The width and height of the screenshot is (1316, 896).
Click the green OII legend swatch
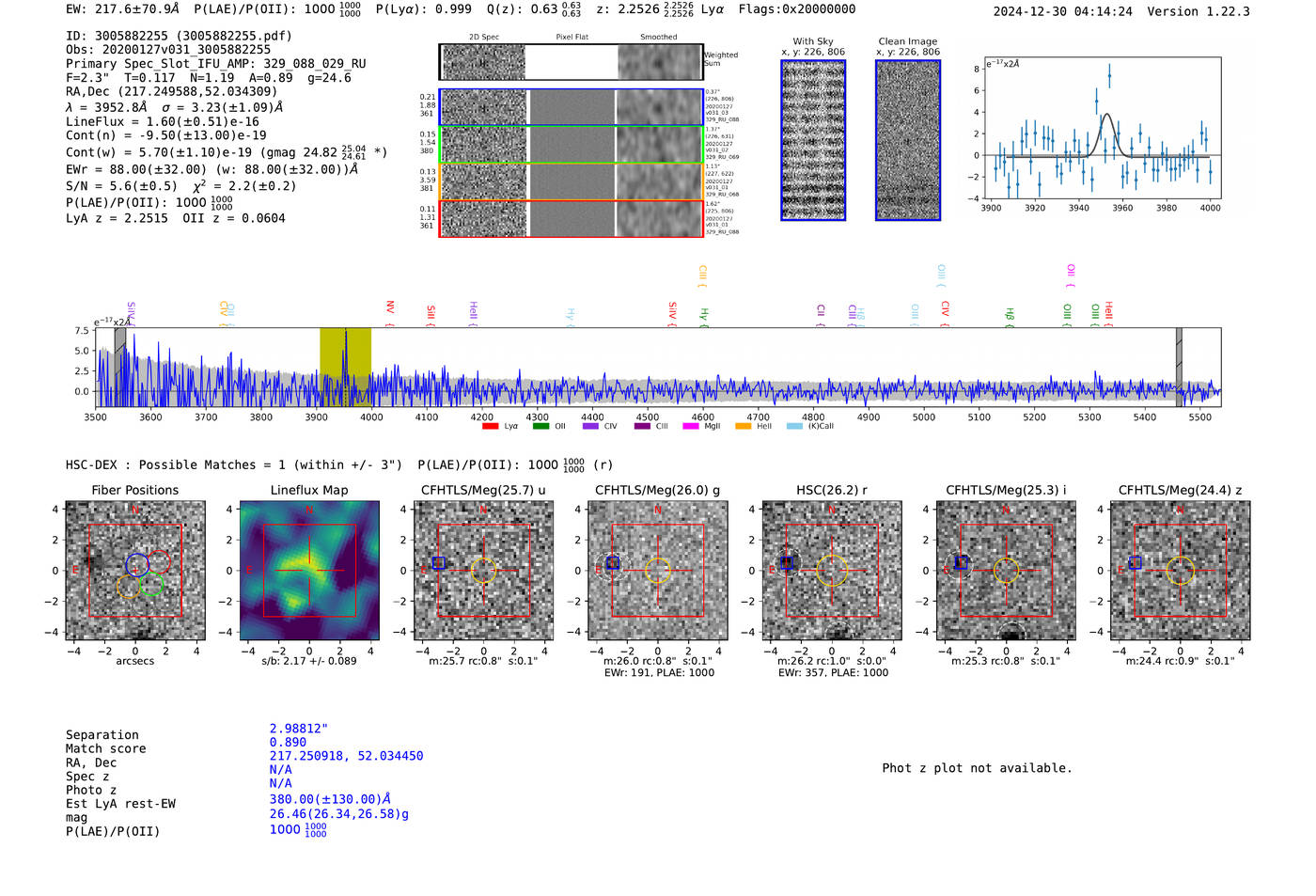pos(540,426)
